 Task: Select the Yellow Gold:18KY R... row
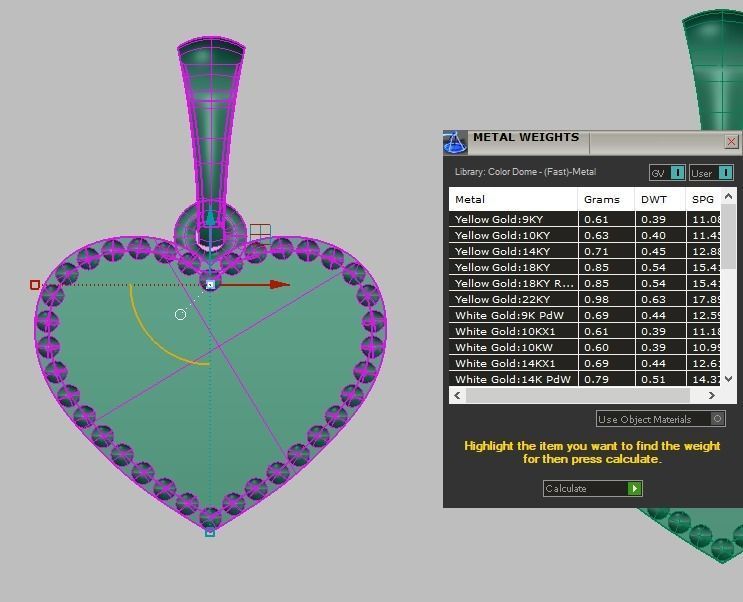(x=585, y=283)
